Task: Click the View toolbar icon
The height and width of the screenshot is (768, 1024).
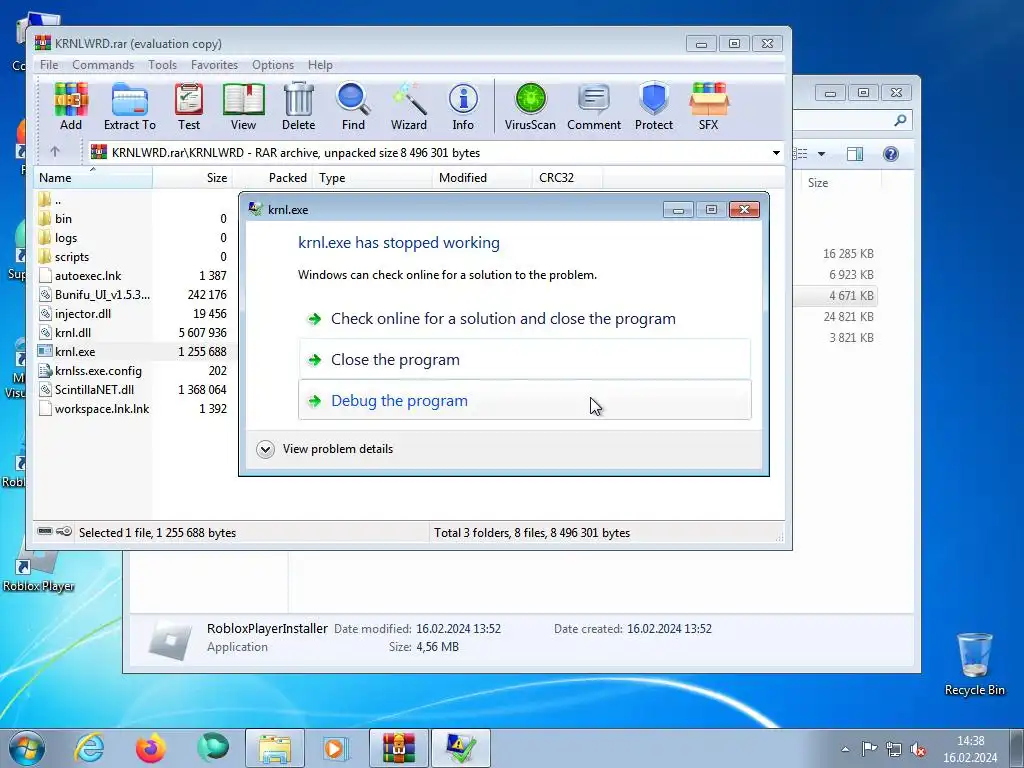Action: [x=243, y=106]
